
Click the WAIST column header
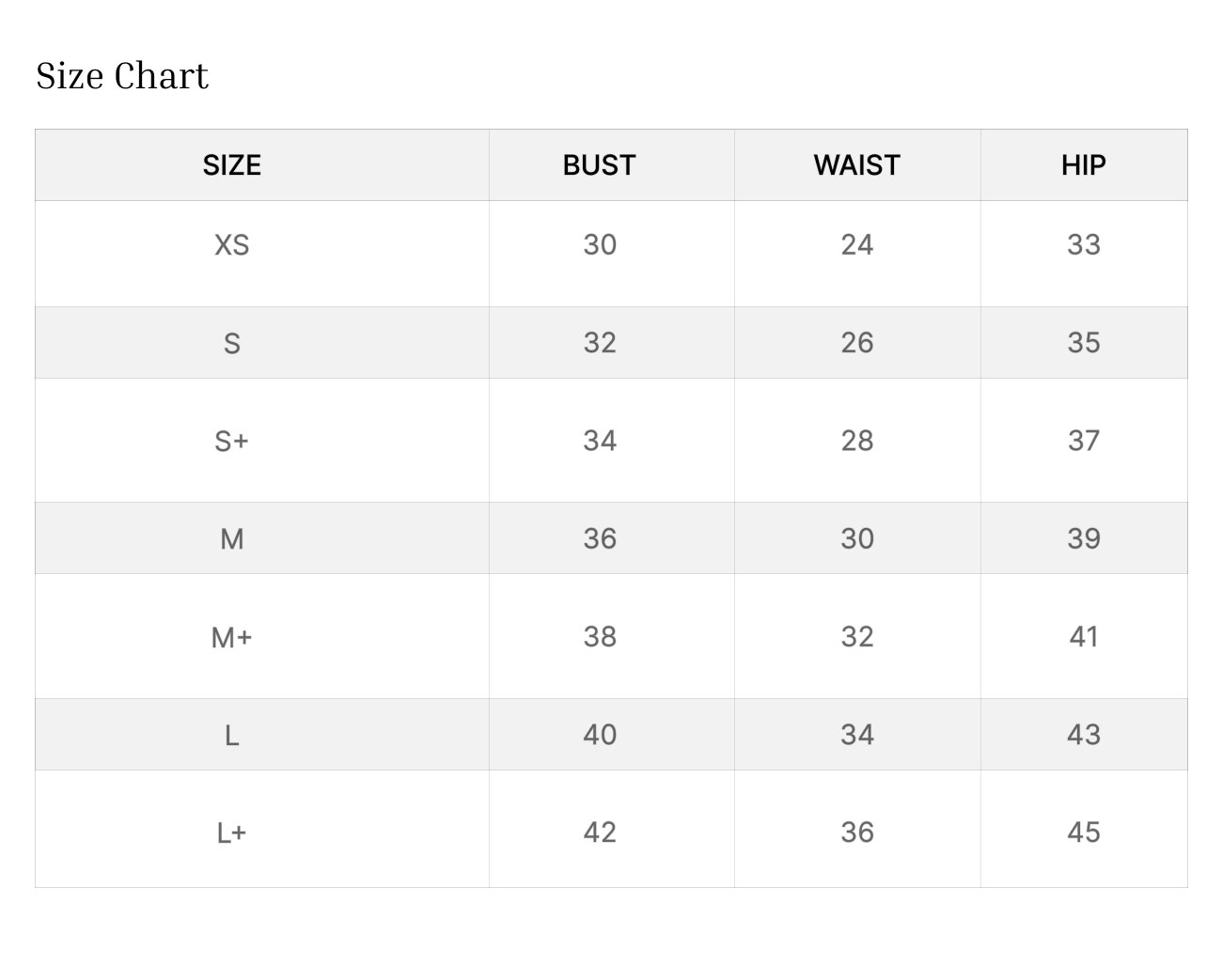click(x=856, y=165)
